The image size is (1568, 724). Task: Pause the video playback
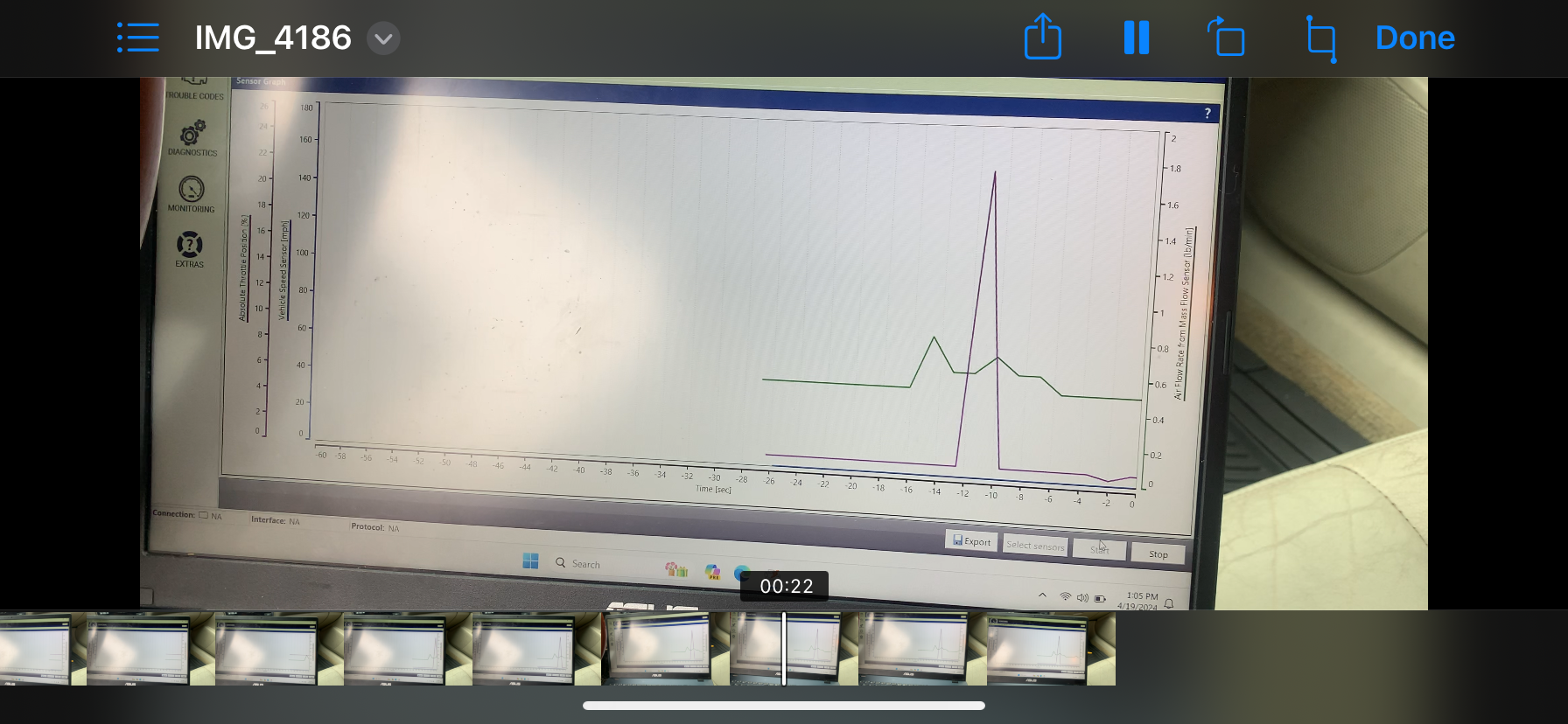tap(1137, 38)
